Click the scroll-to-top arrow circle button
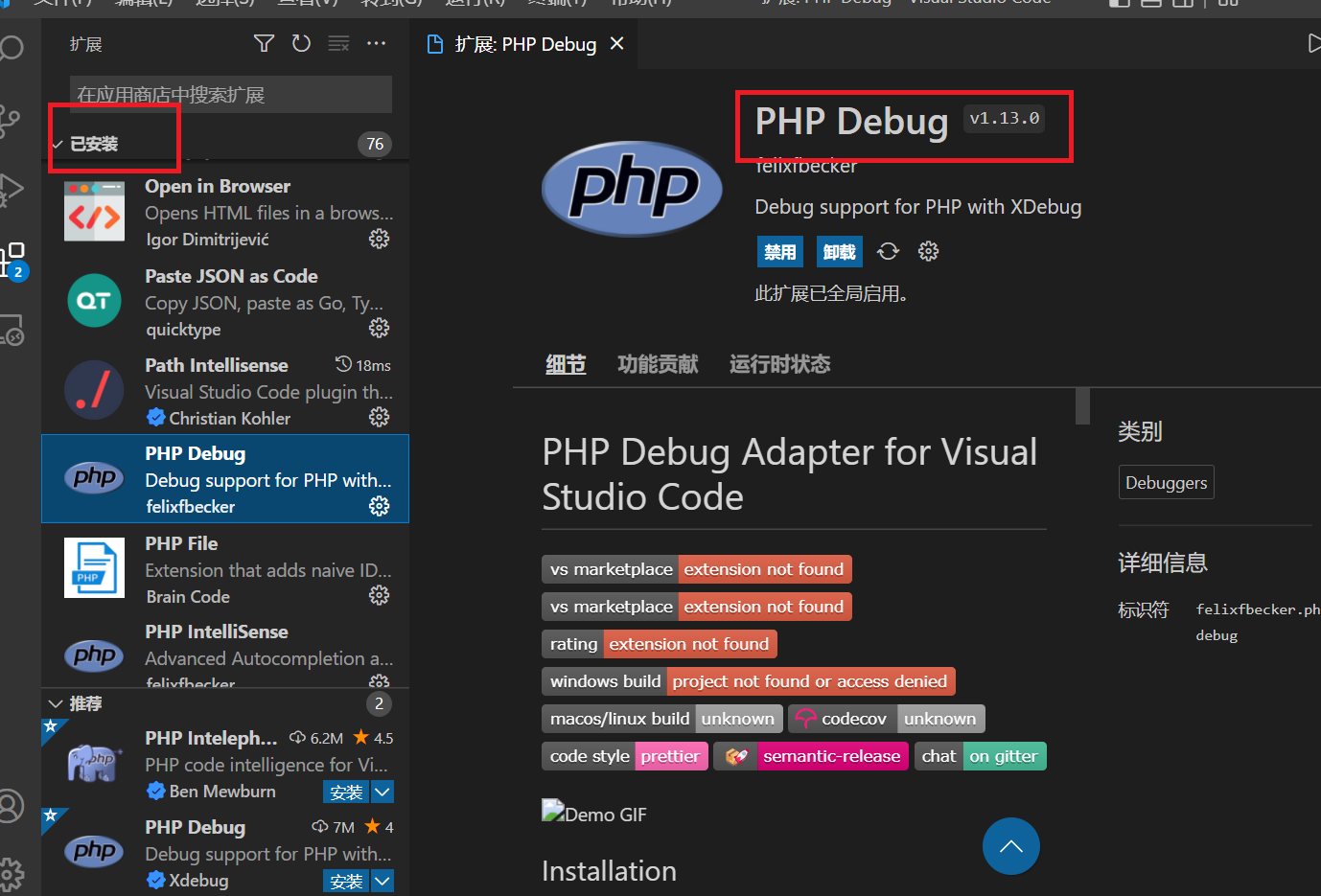This screenshot has height=896, width=1321. point(1010,846)
